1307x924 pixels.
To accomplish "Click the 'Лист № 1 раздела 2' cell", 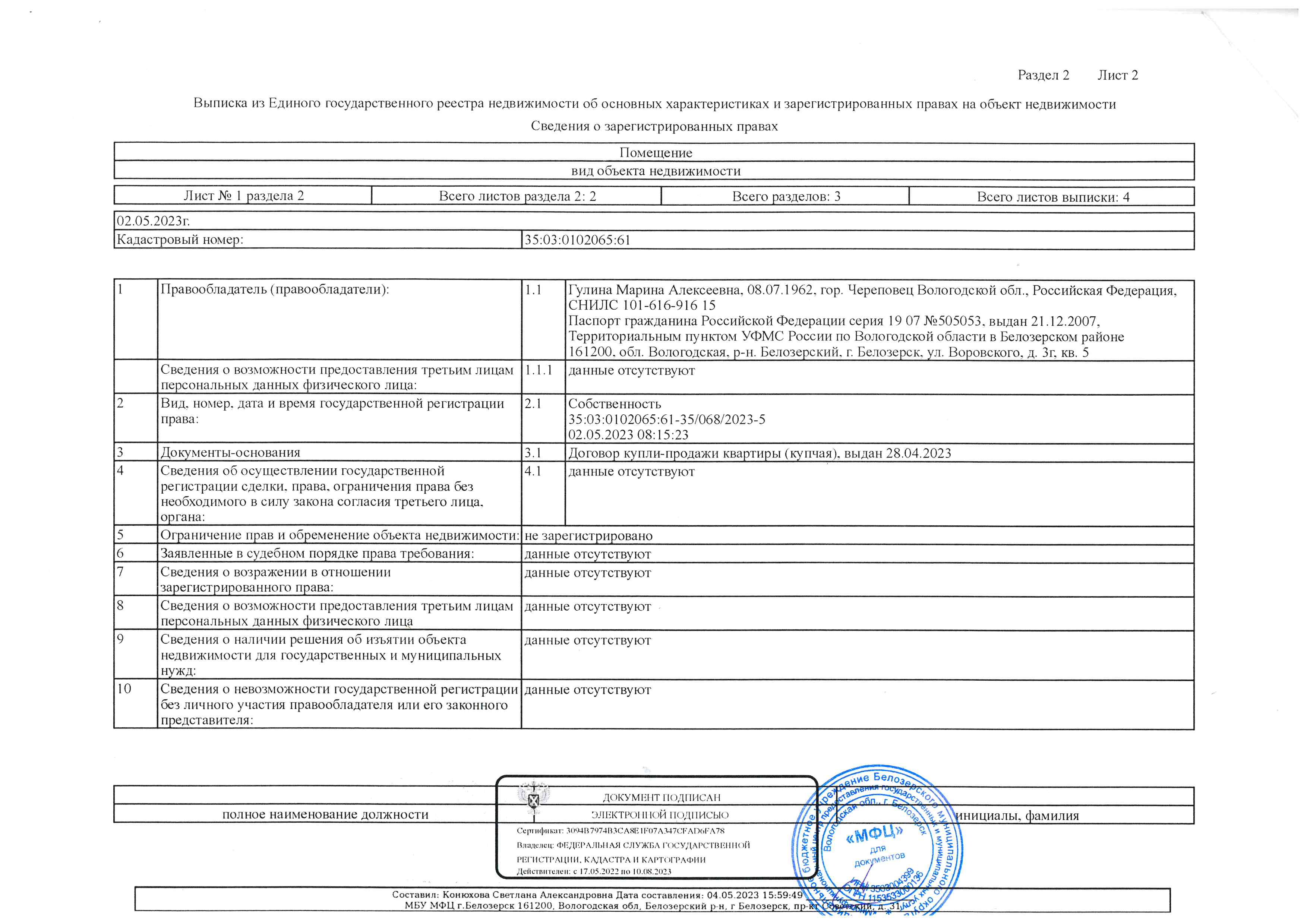I will [x=244, y=196].
